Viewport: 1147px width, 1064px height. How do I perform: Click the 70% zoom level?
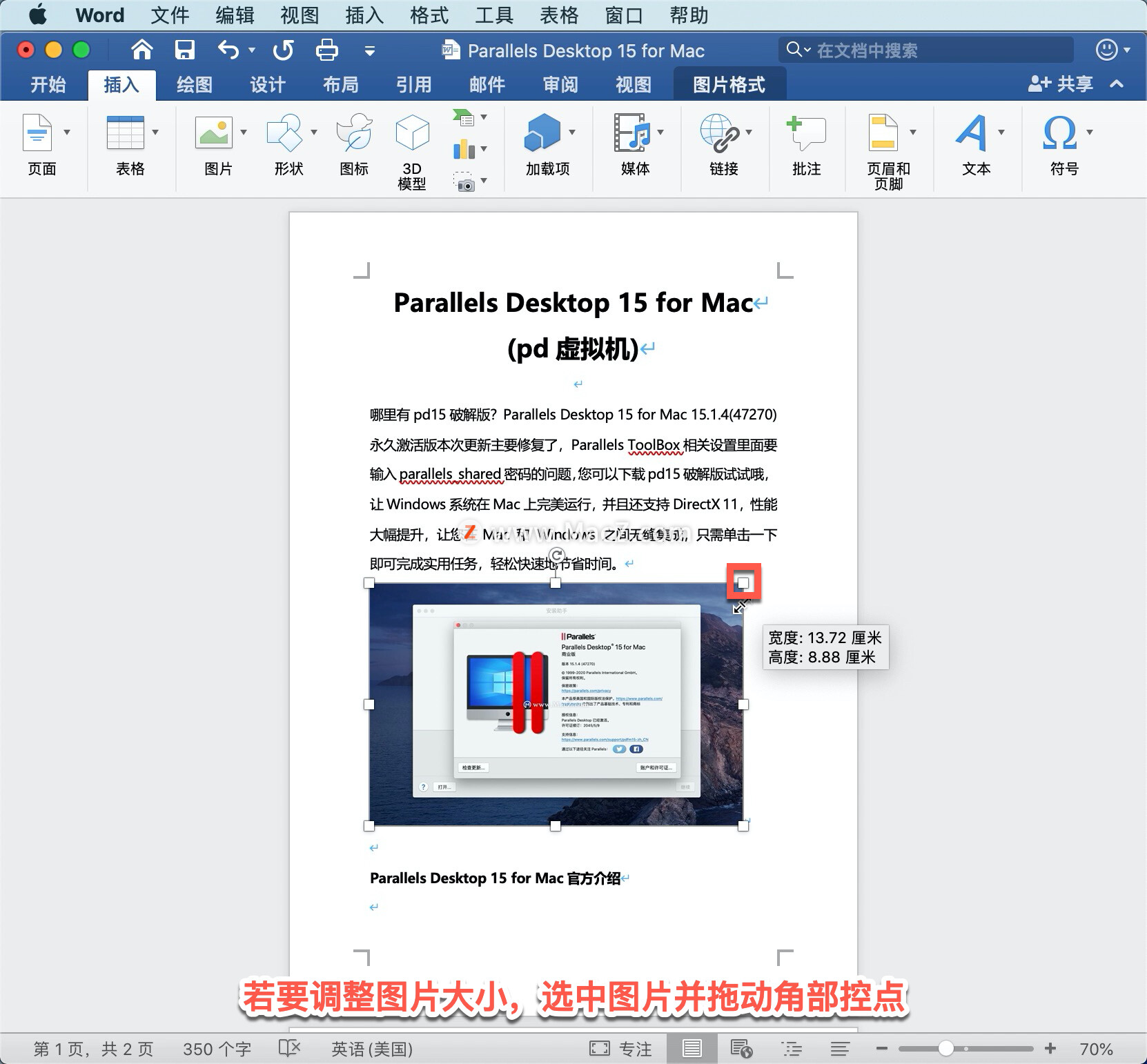click(1097, 1049)
